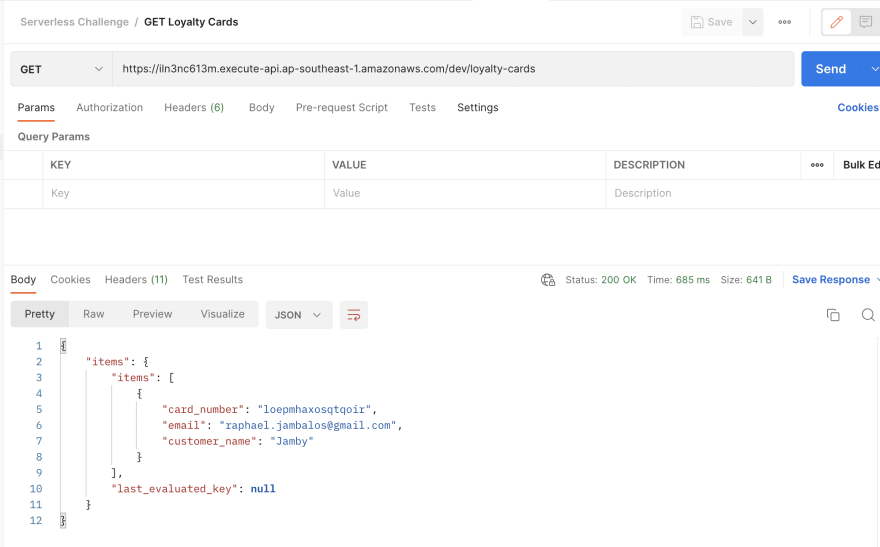
Task: Select the response Body tab
Action: pyautogui.click(x=23, y=279)
